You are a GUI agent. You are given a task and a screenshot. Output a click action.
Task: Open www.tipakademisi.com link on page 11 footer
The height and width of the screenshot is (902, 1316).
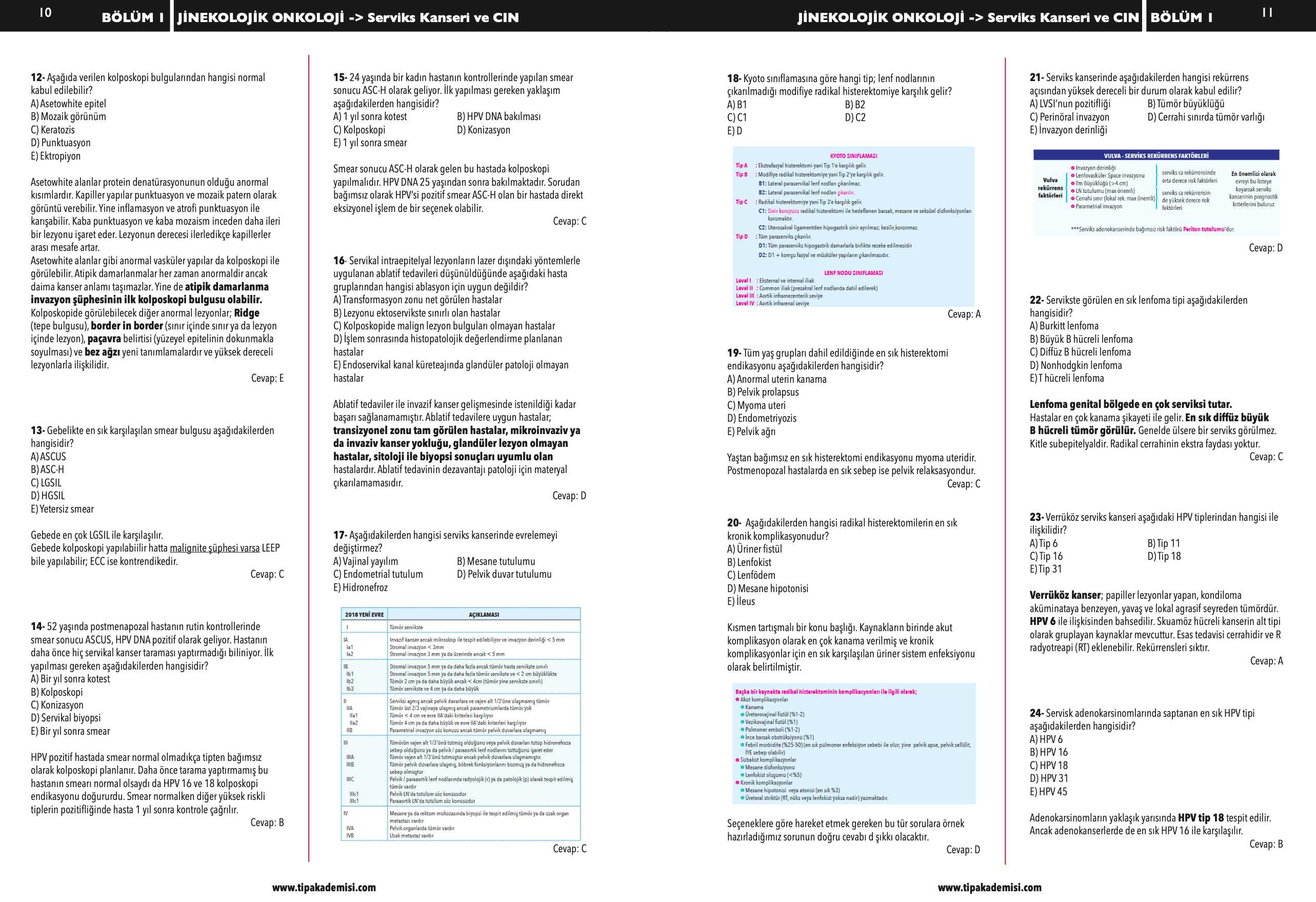[x=990, y=887]
